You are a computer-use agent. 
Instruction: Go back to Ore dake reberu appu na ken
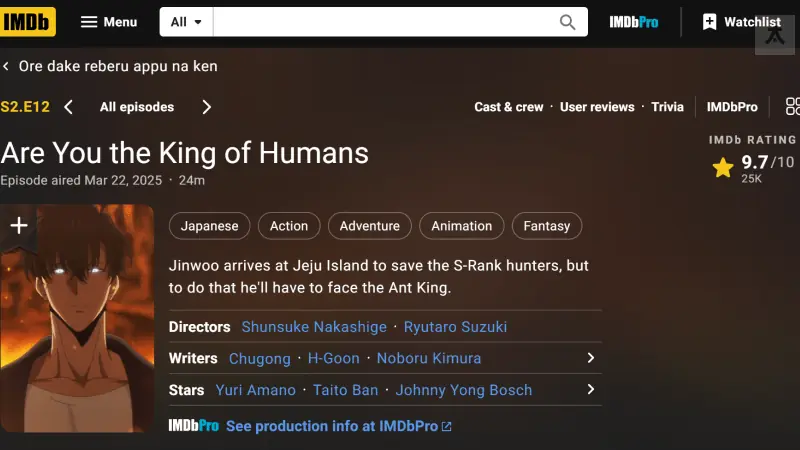110,66
